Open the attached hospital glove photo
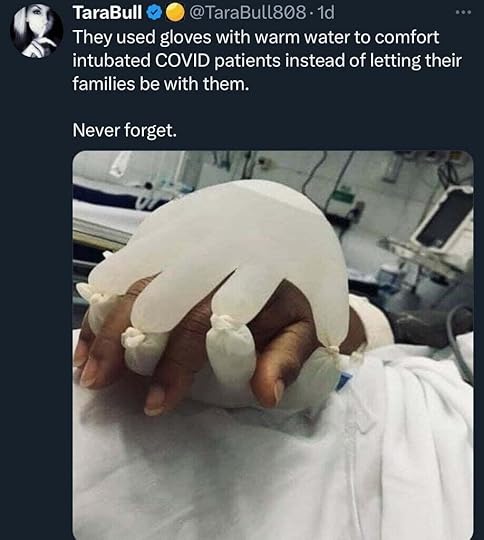The height and width of the screenshot is (540, 484). [273, 345]
